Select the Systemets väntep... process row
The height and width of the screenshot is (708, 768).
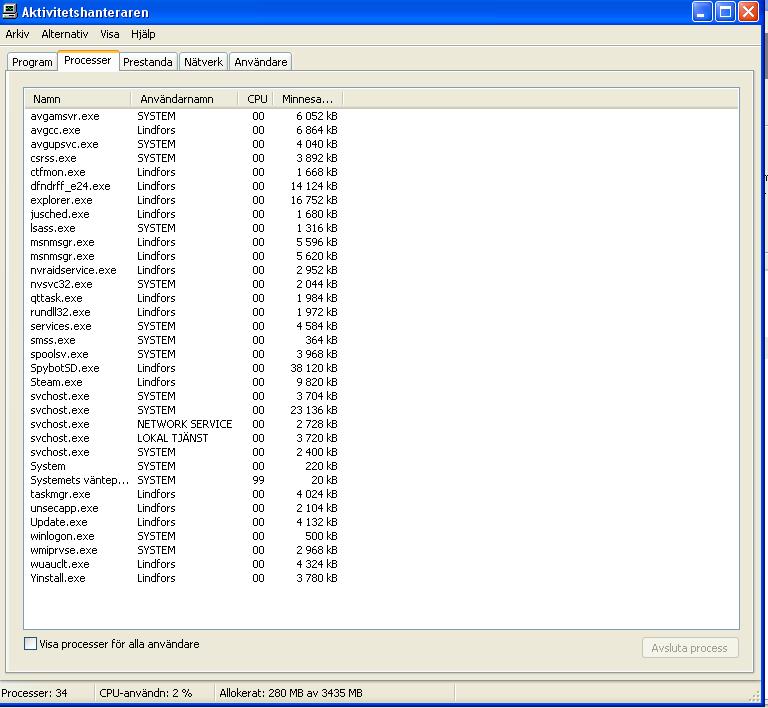click(184, 480)
